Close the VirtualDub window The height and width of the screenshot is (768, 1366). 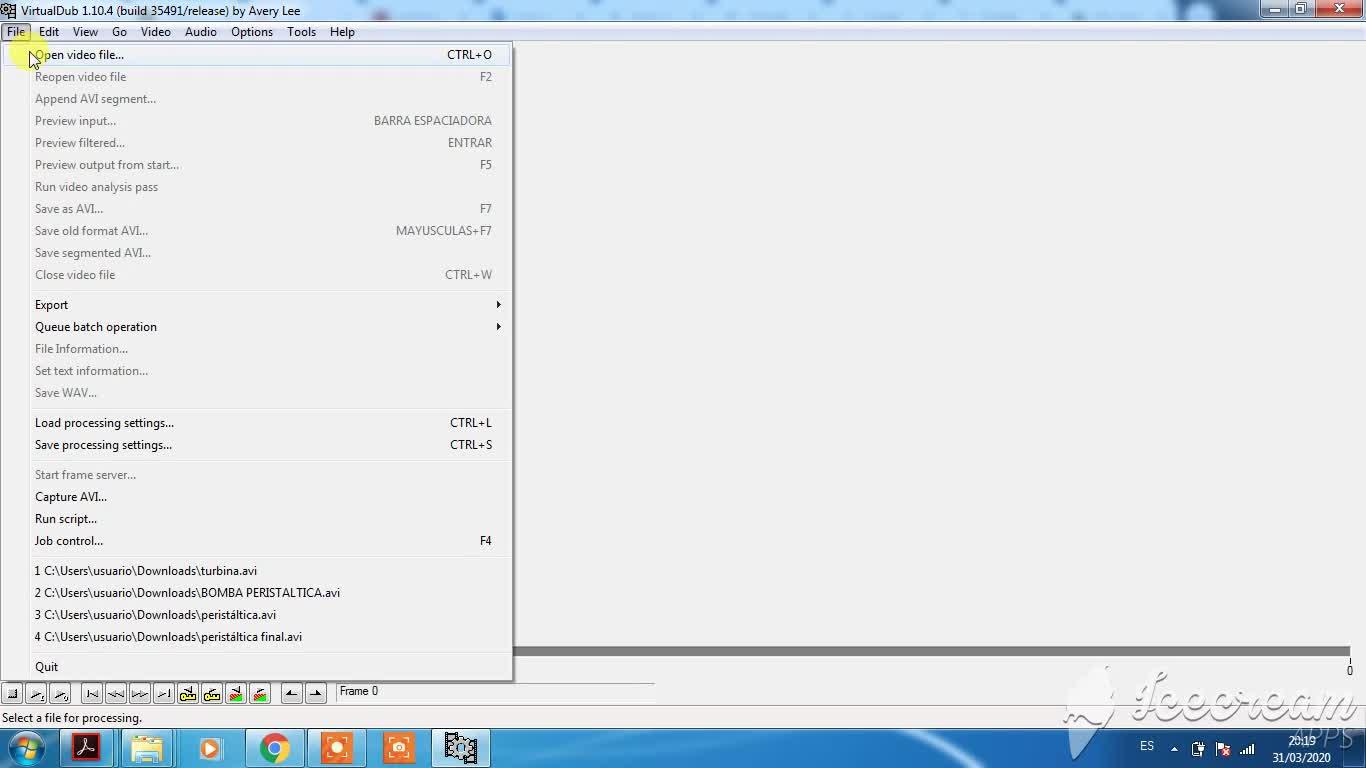pyautogui.click(x=1339, y=9)
